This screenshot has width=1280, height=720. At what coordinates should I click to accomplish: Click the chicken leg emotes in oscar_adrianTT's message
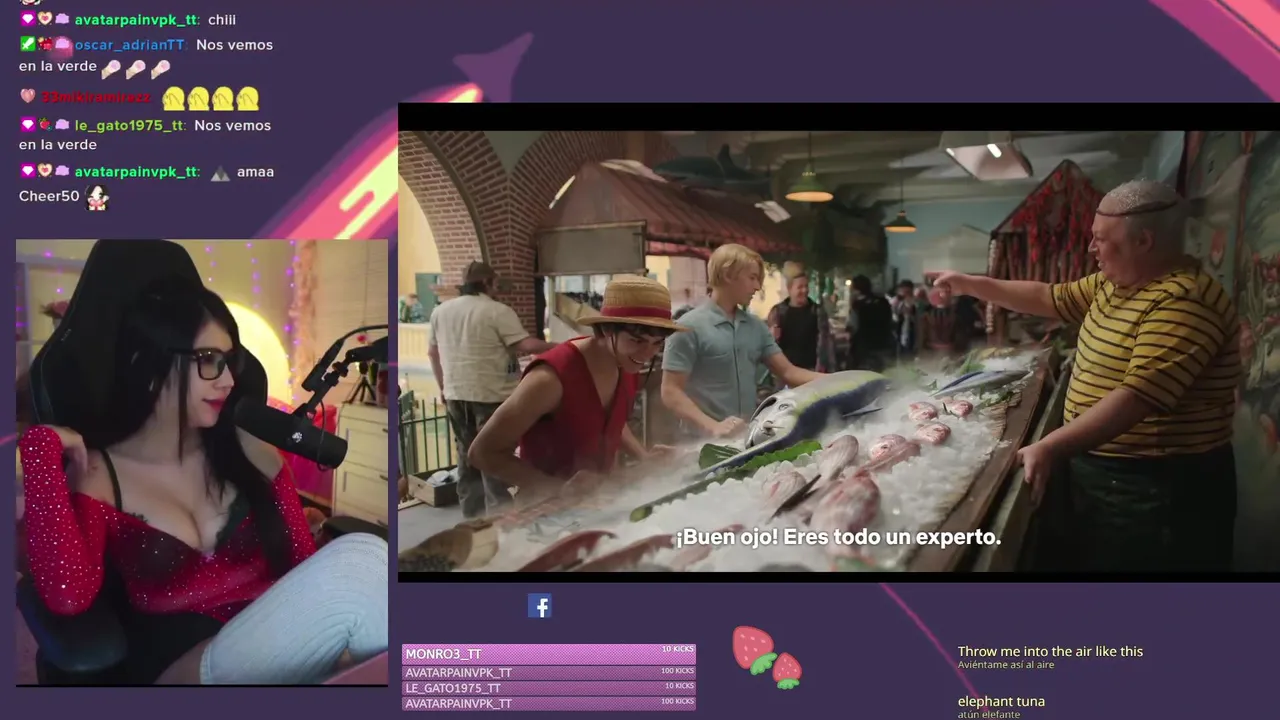click(136, 68)
